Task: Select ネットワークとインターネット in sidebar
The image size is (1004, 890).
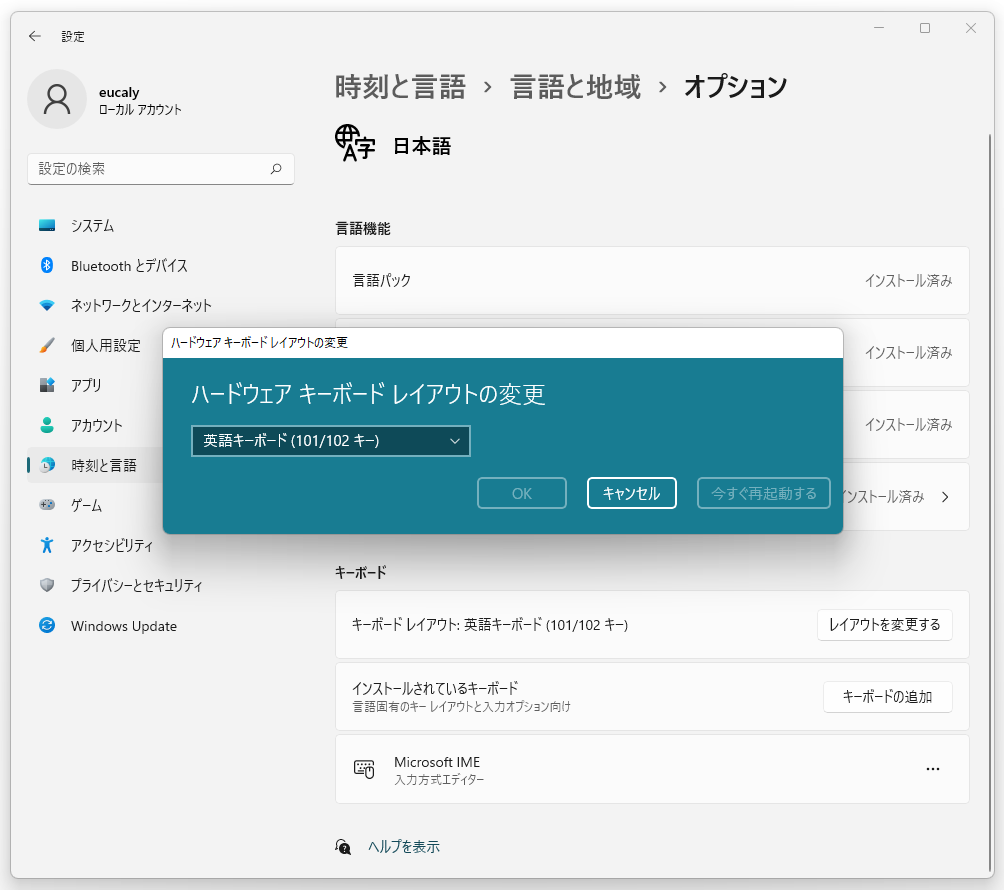Action: coord(140,306)
